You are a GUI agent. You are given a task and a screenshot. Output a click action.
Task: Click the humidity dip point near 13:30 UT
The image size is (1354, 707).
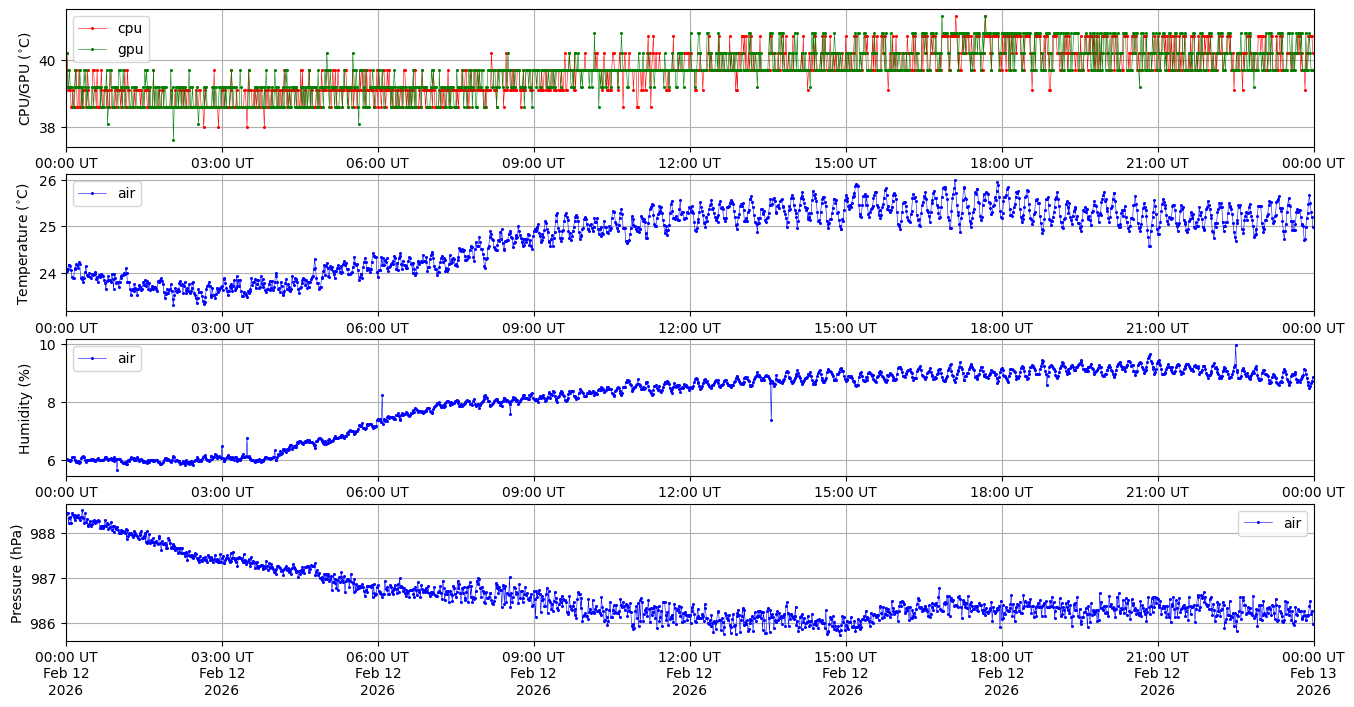click(771, 420)
